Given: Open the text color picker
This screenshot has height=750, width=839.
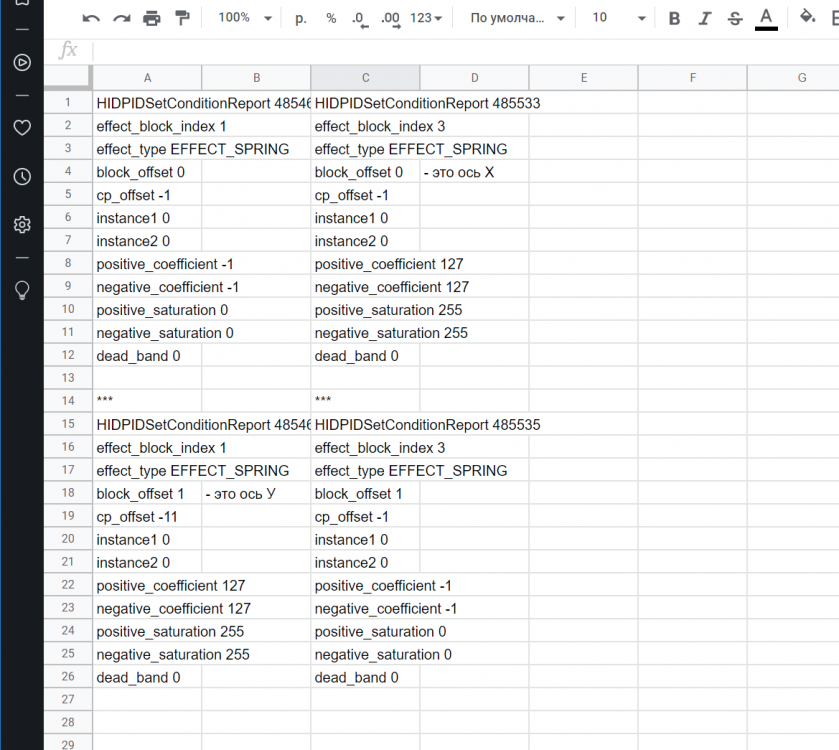Looking at the screenshot, I should [765, 18].
